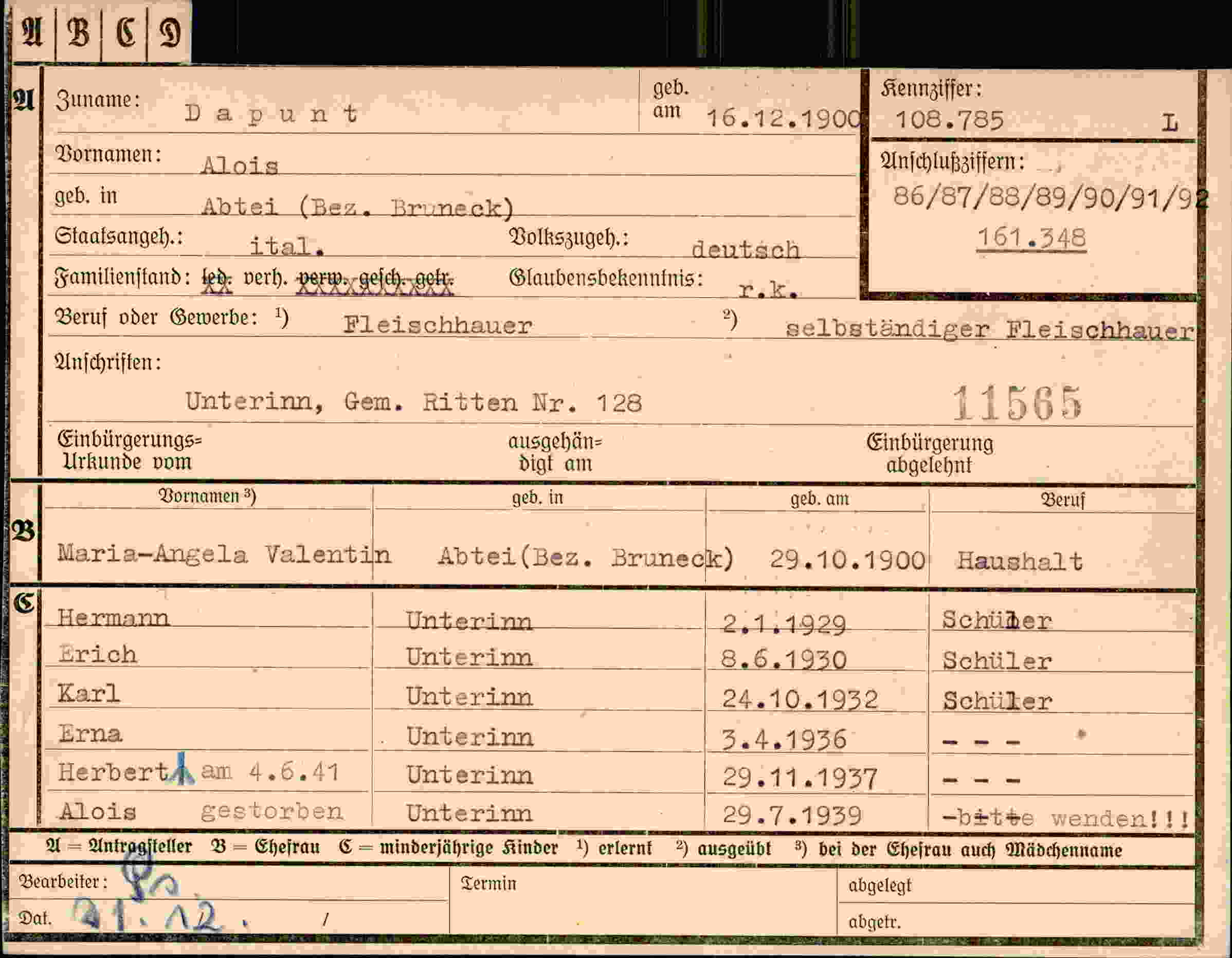Viewport: 1232px width, 958px height.
Task: Click the classification letter 'L'
Action: click(1170, 122)
